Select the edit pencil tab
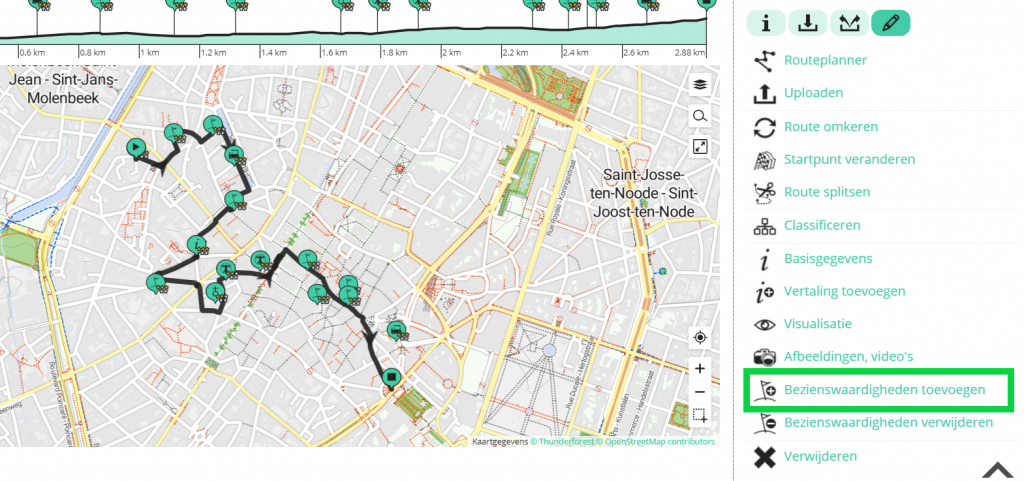Image resolution: width=1024 pixels, height=481 pixels. 890,23
